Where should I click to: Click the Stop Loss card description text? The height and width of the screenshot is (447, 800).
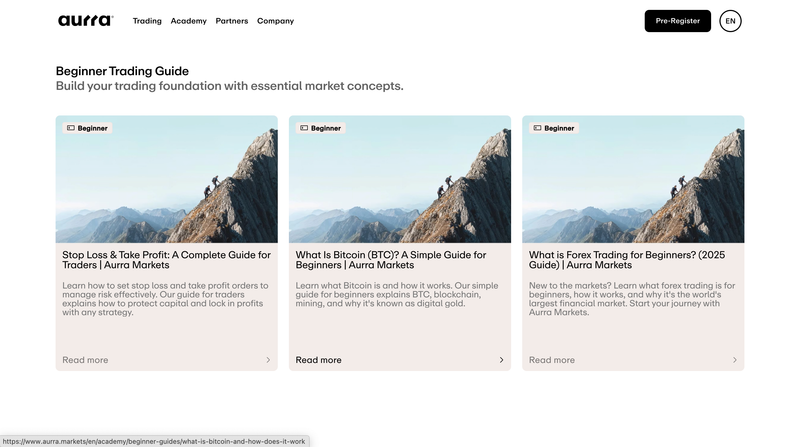tap(165, 299)
